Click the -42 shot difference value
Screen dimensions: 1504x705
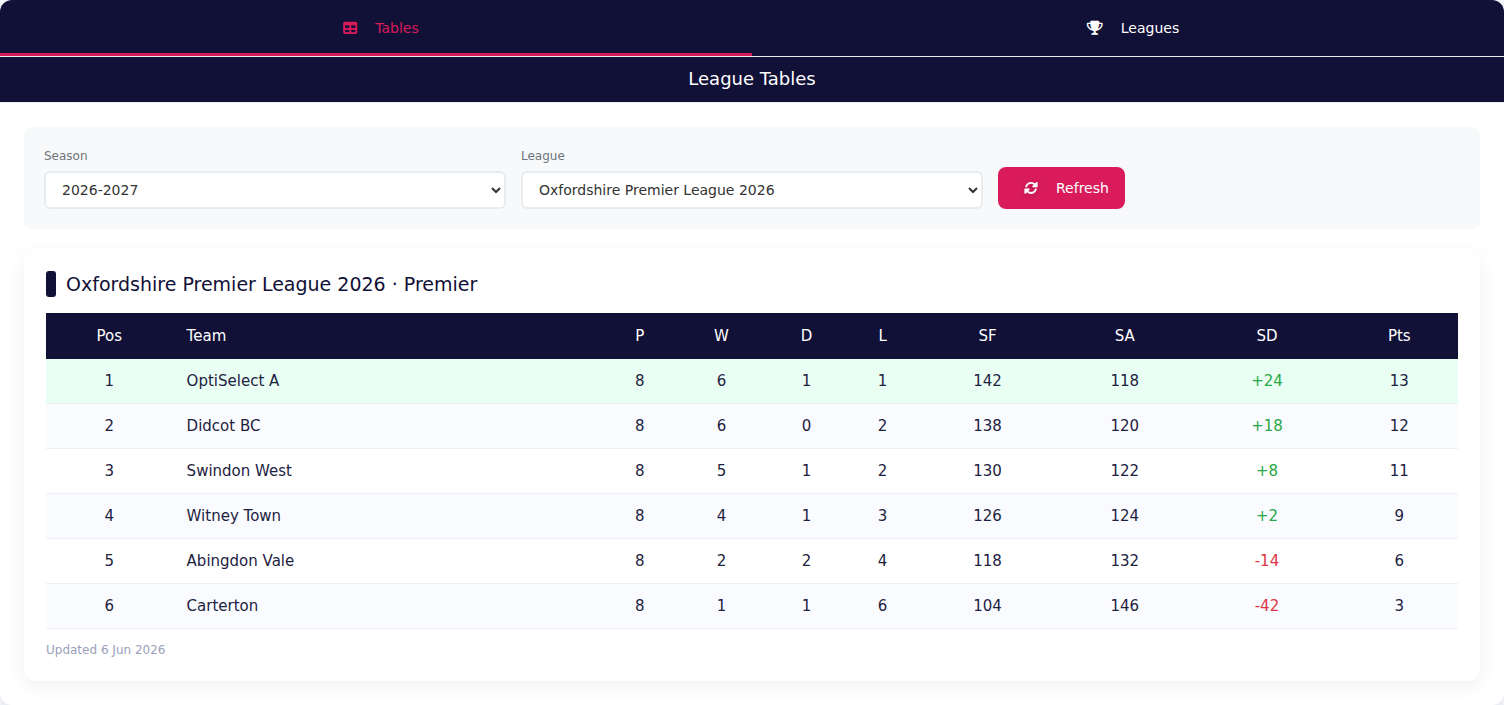pyautogui.click(x=1267, y=606)
